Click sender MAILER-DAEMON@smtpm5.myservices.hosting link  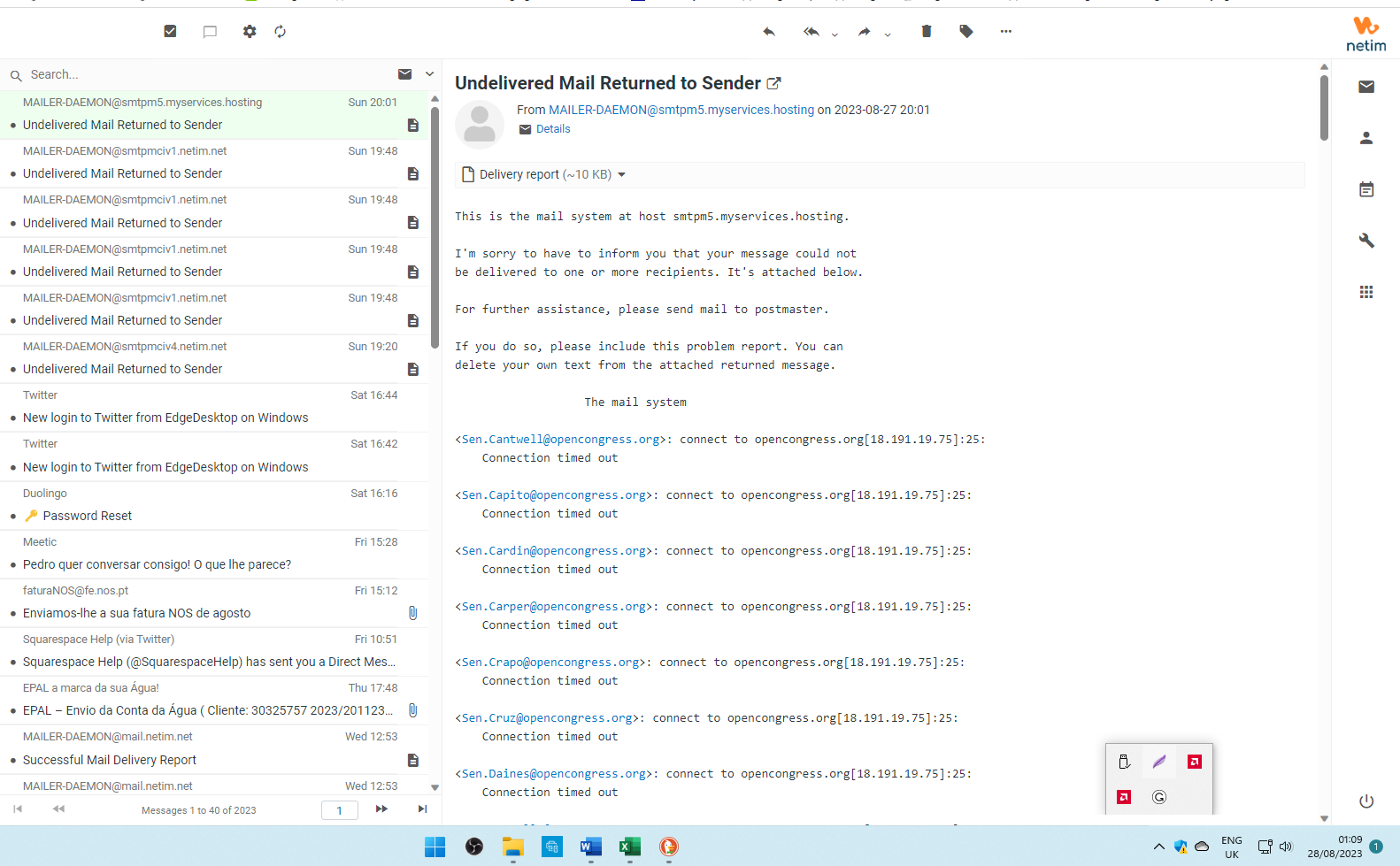click(681, 110)
